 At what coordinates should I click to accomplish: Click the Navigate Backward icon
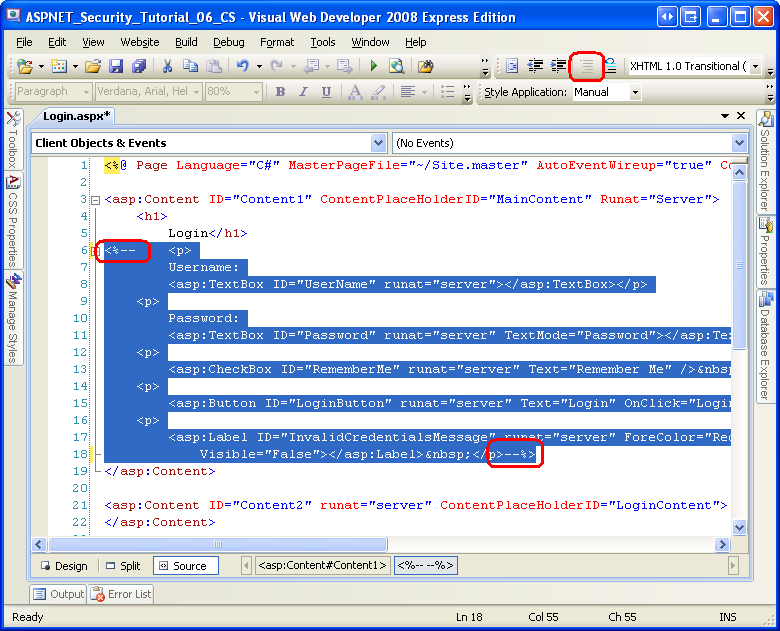[x=312, y=66]
